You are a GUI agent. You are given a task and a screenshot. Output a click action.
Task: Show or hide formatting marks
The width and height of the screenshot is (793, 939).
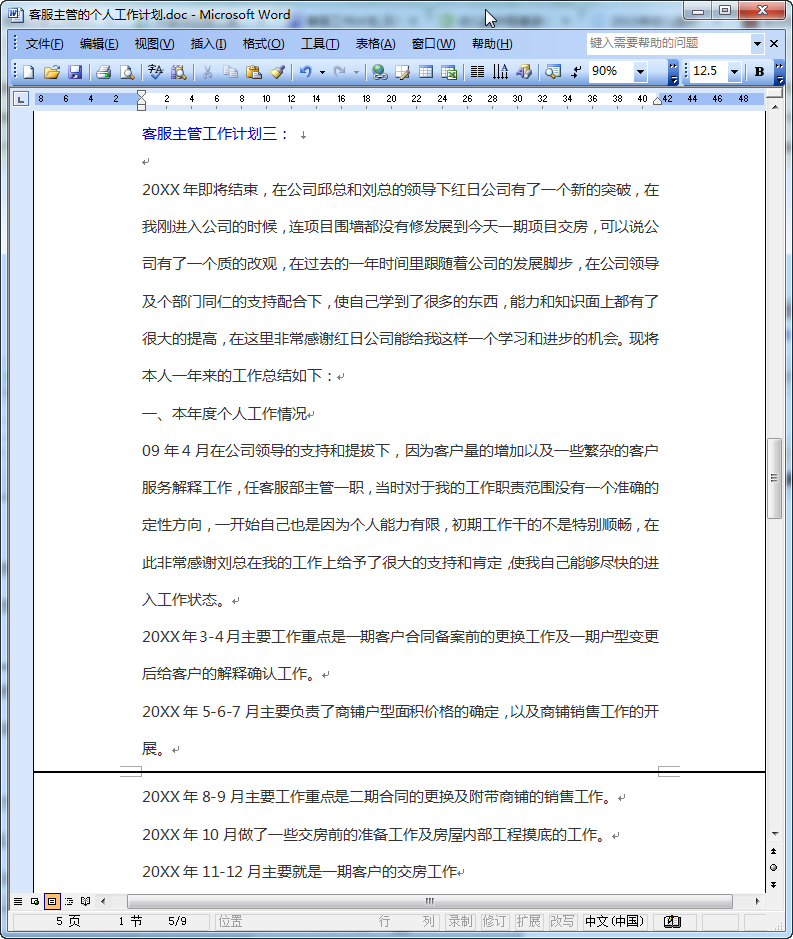point(576,72)
